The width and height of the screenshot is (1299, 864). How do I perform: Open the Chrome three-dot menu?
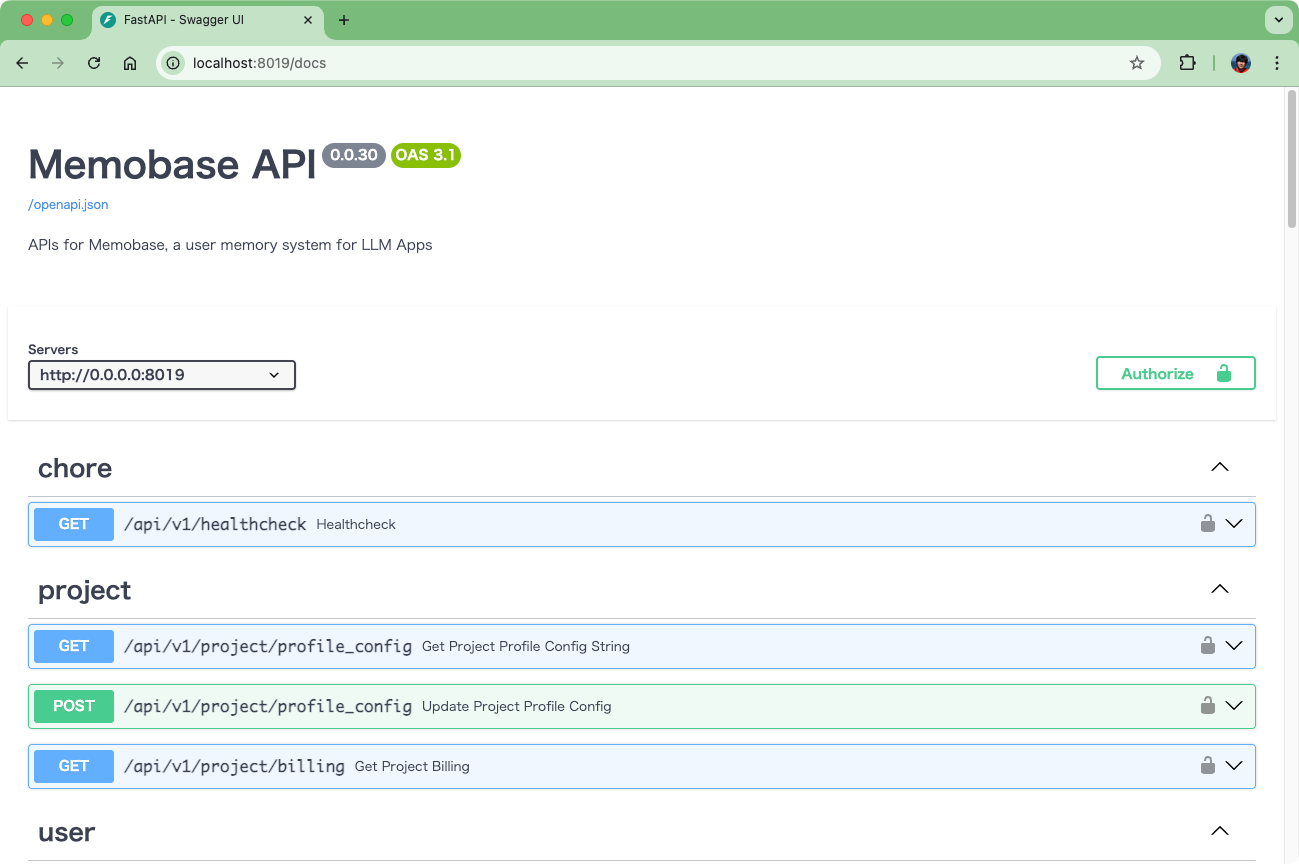click(1277, 63)
